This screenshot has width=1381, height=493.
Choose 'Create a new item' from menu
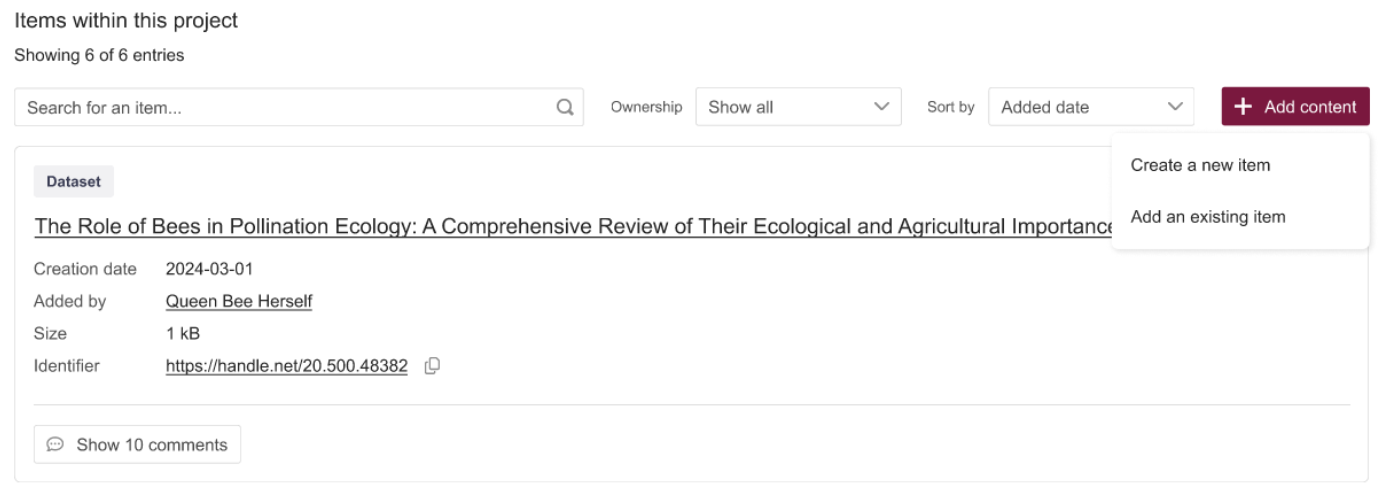pos(1200,165)
